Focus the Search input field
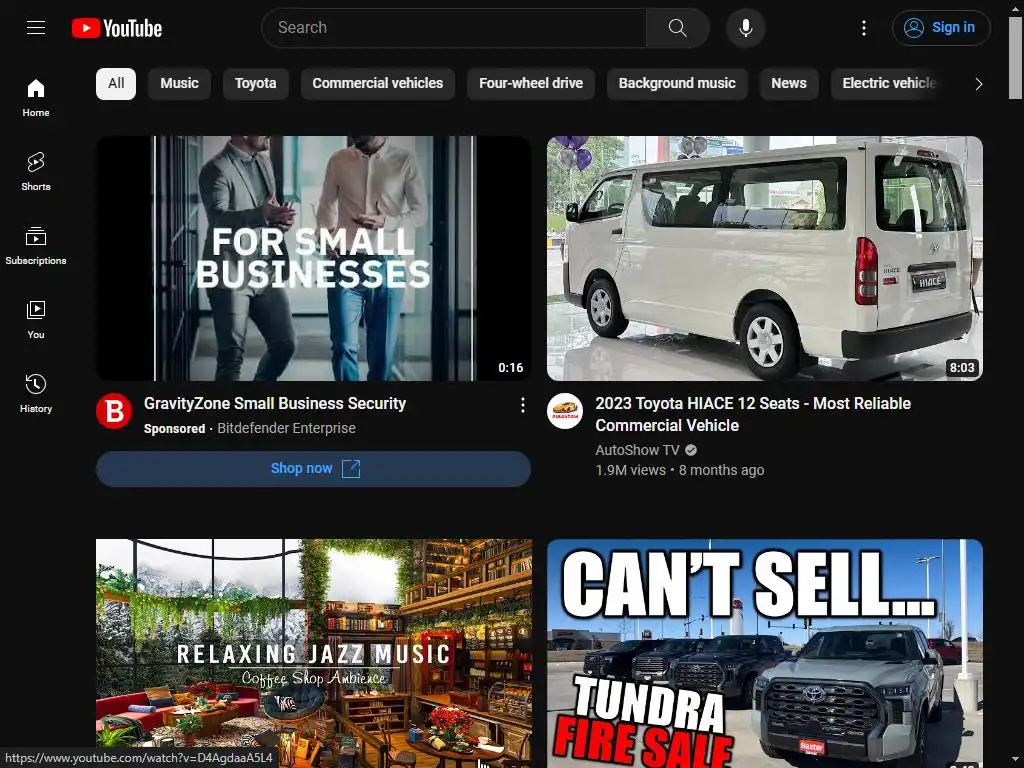The height and width of the screenshot is (768, 1024). point(454,27)
